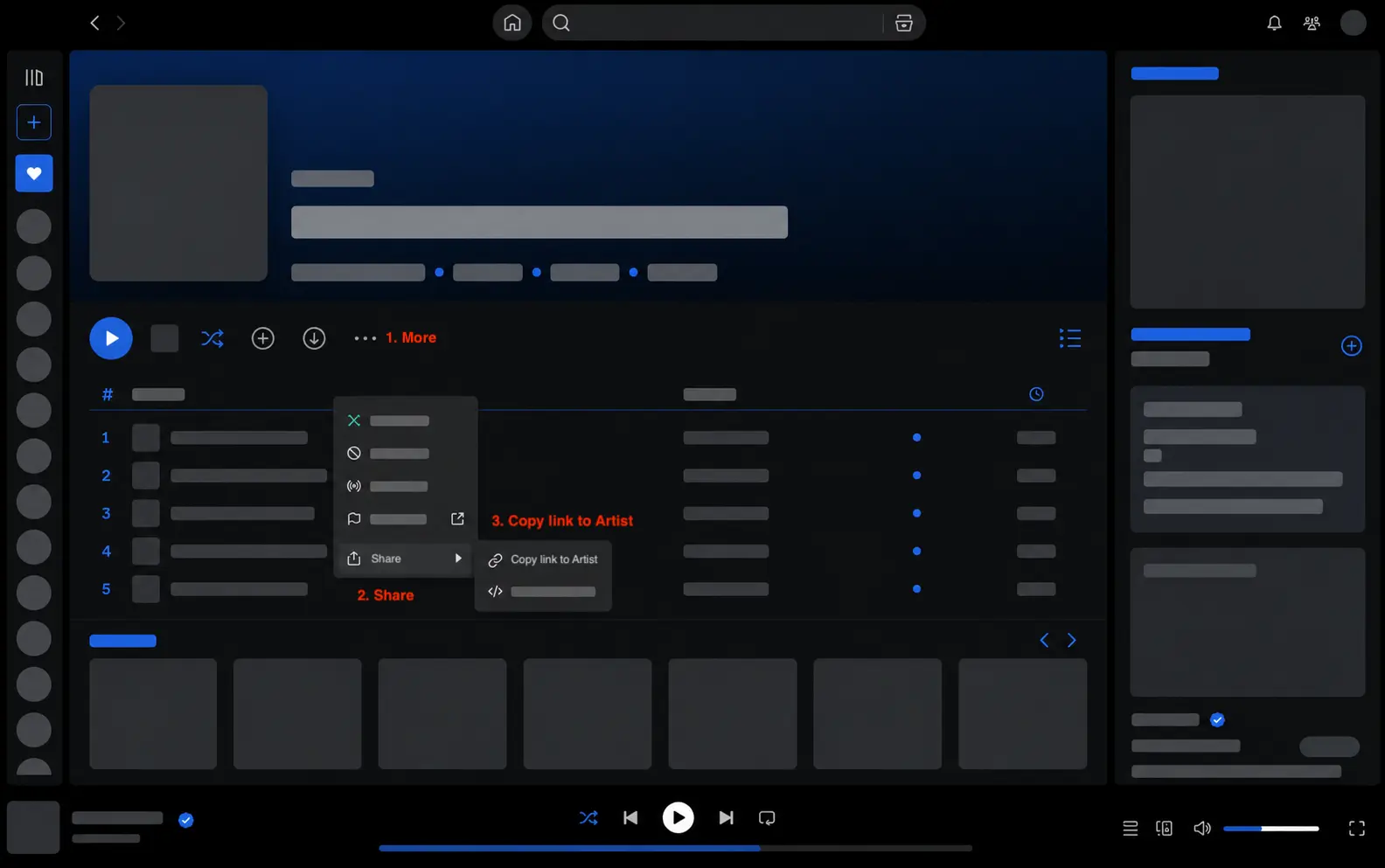Go back with the left navigation arrow
The height and width of the screenshot is (868, 1385).
coord(94,23)
